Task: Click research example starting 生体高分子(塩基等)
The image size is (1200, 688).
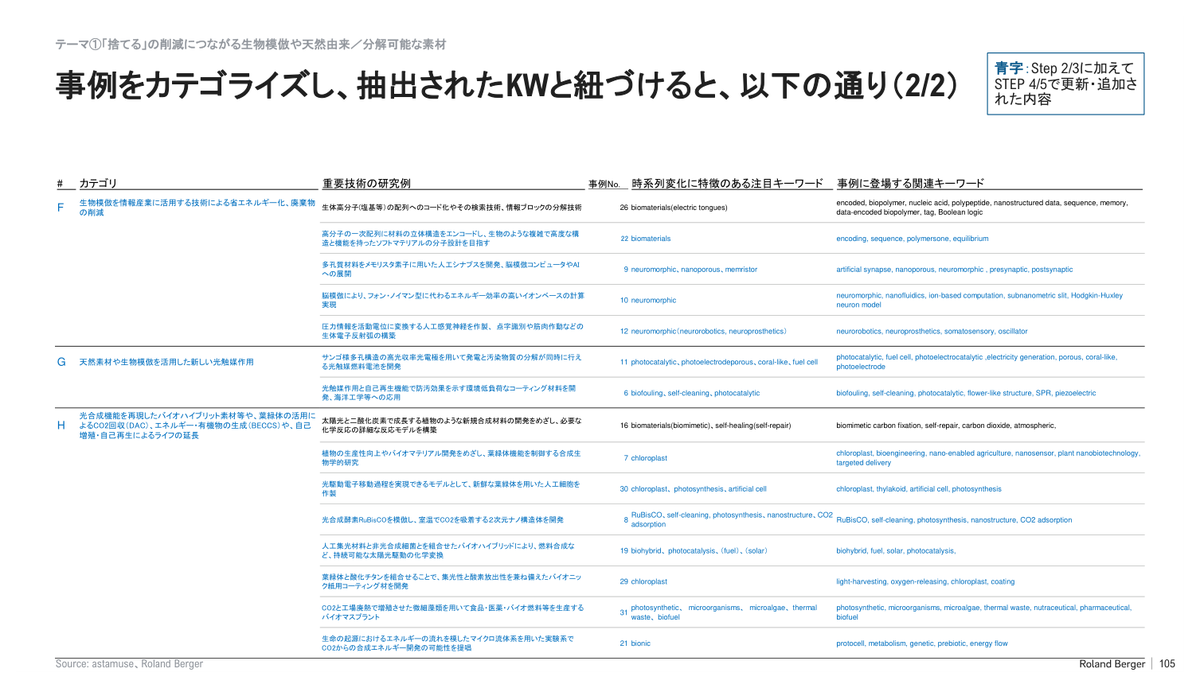Action: click(x=451, y=207)
